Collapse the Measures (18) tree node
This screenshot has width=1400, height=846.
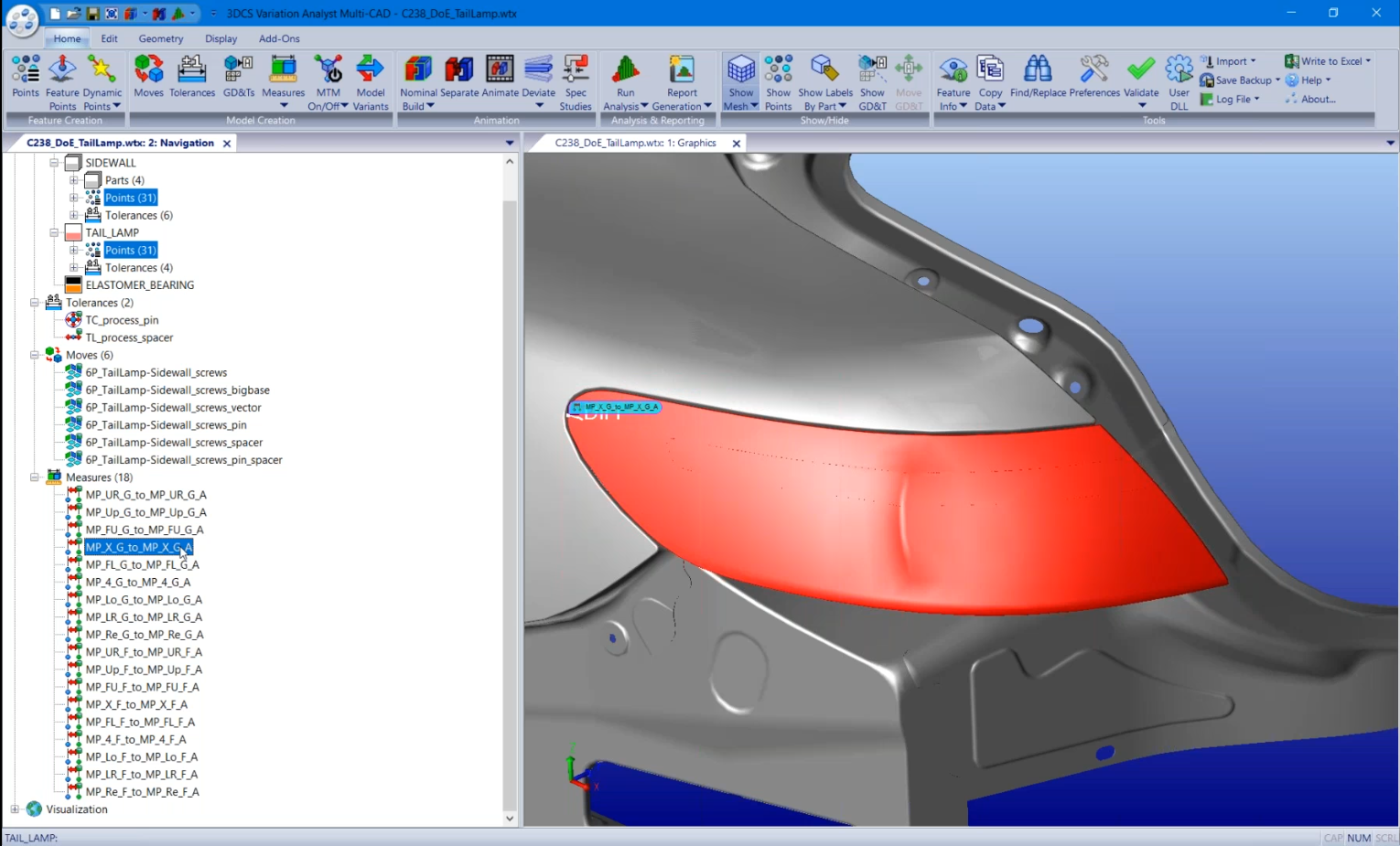point(34,477)
